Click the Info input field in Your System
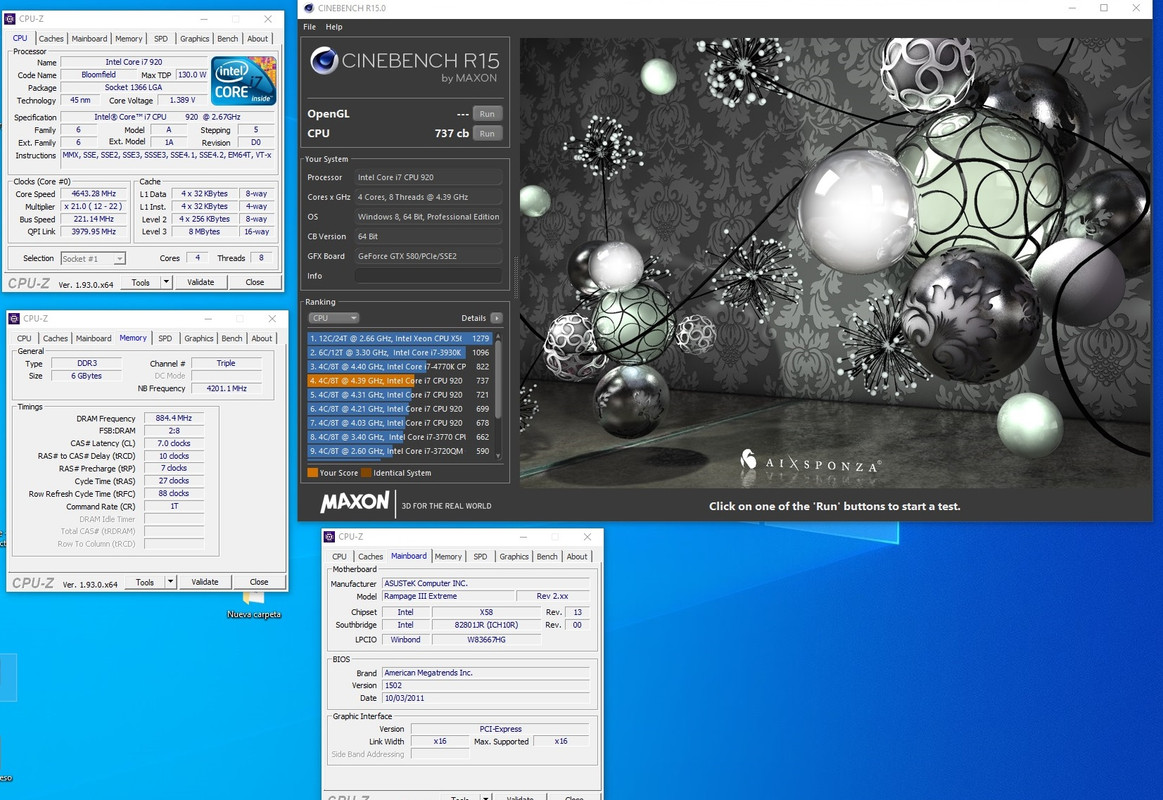 [x=429, y=276]
